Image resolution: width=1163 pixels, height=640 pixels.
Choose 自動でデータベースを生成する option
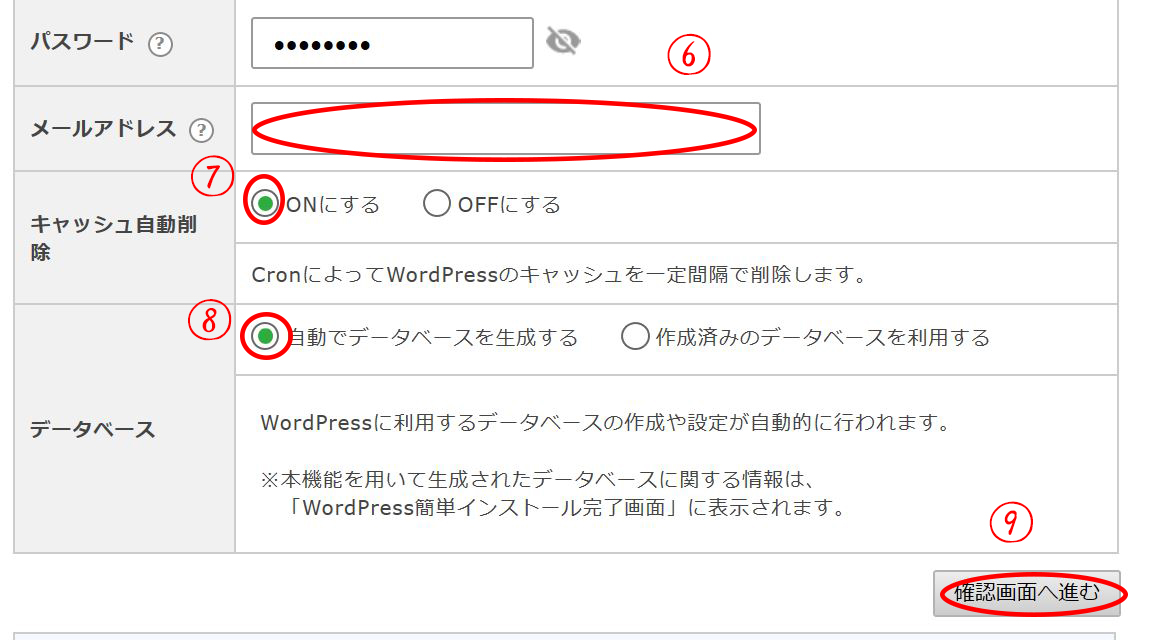(x=265, y=337)
